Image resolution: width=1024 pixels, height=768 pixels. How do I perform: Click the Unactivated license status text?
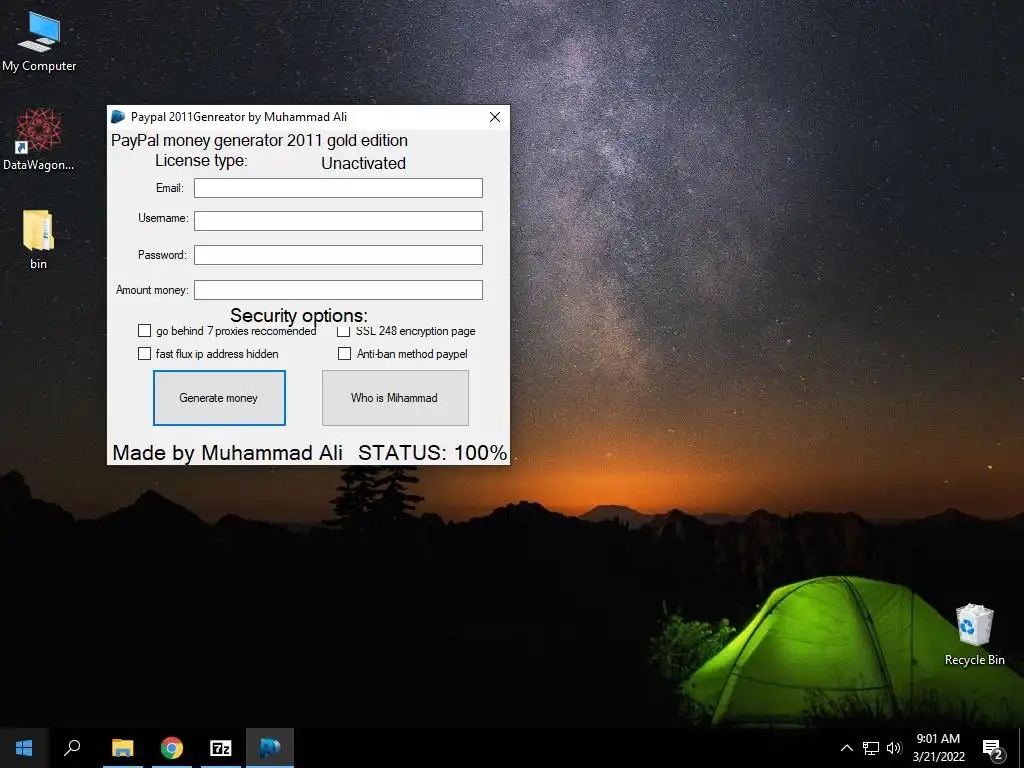point(363,163)
